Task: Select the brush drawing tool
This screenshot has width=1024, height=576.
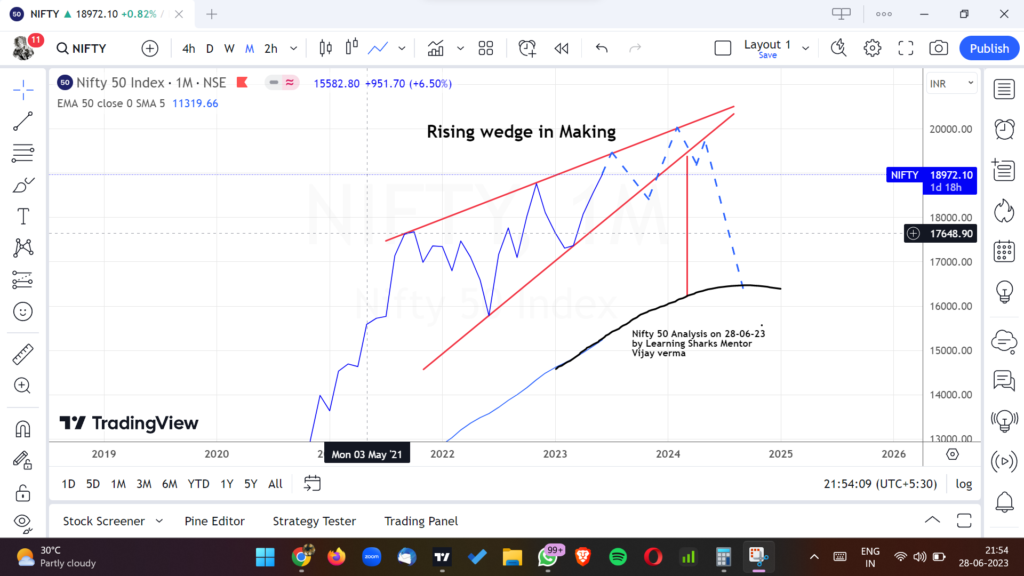Action: pos(23,185)
